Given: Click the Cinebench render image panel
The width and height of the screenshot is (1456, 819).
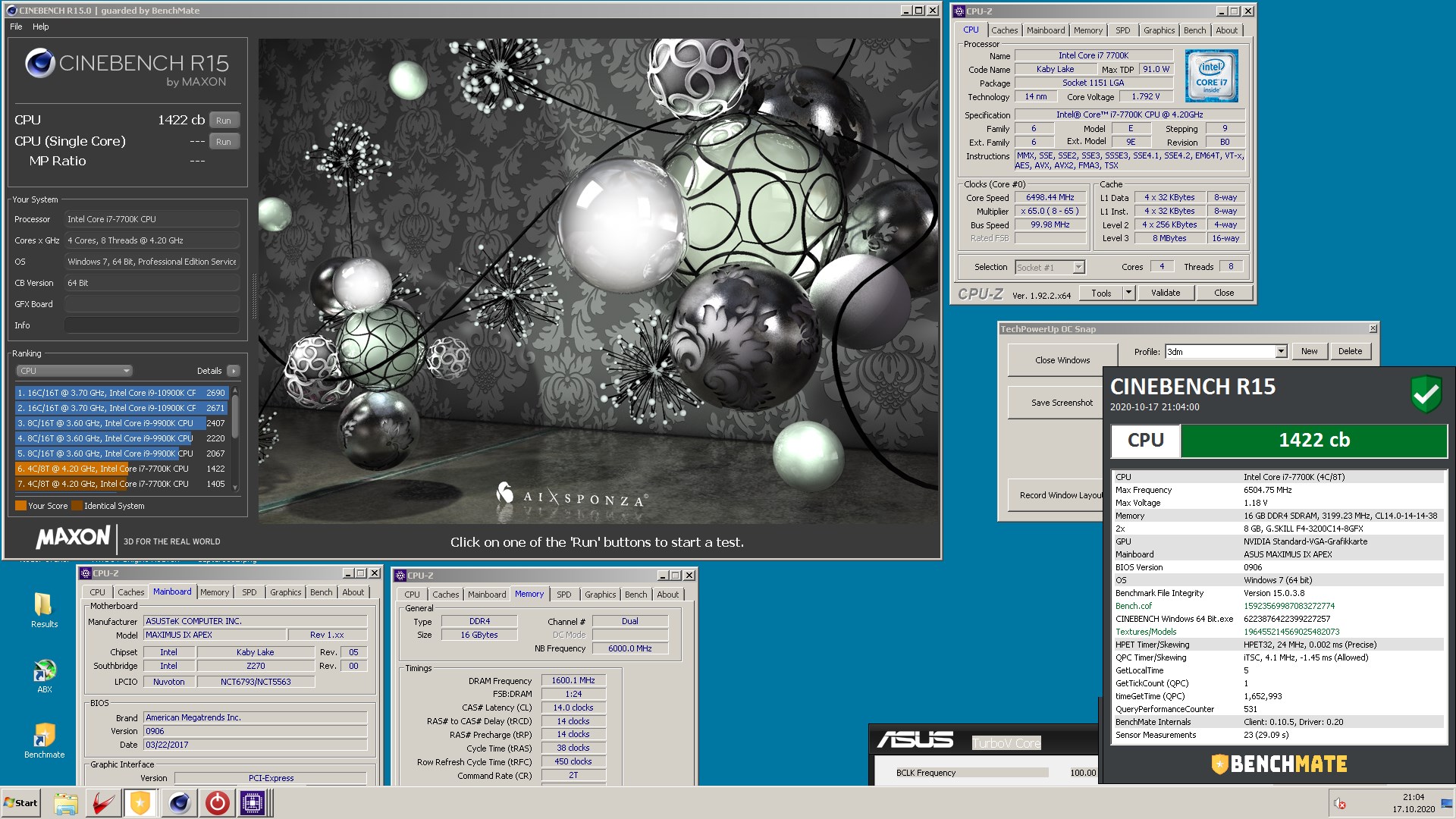Looking at the screenshot, I should (598, 281).
